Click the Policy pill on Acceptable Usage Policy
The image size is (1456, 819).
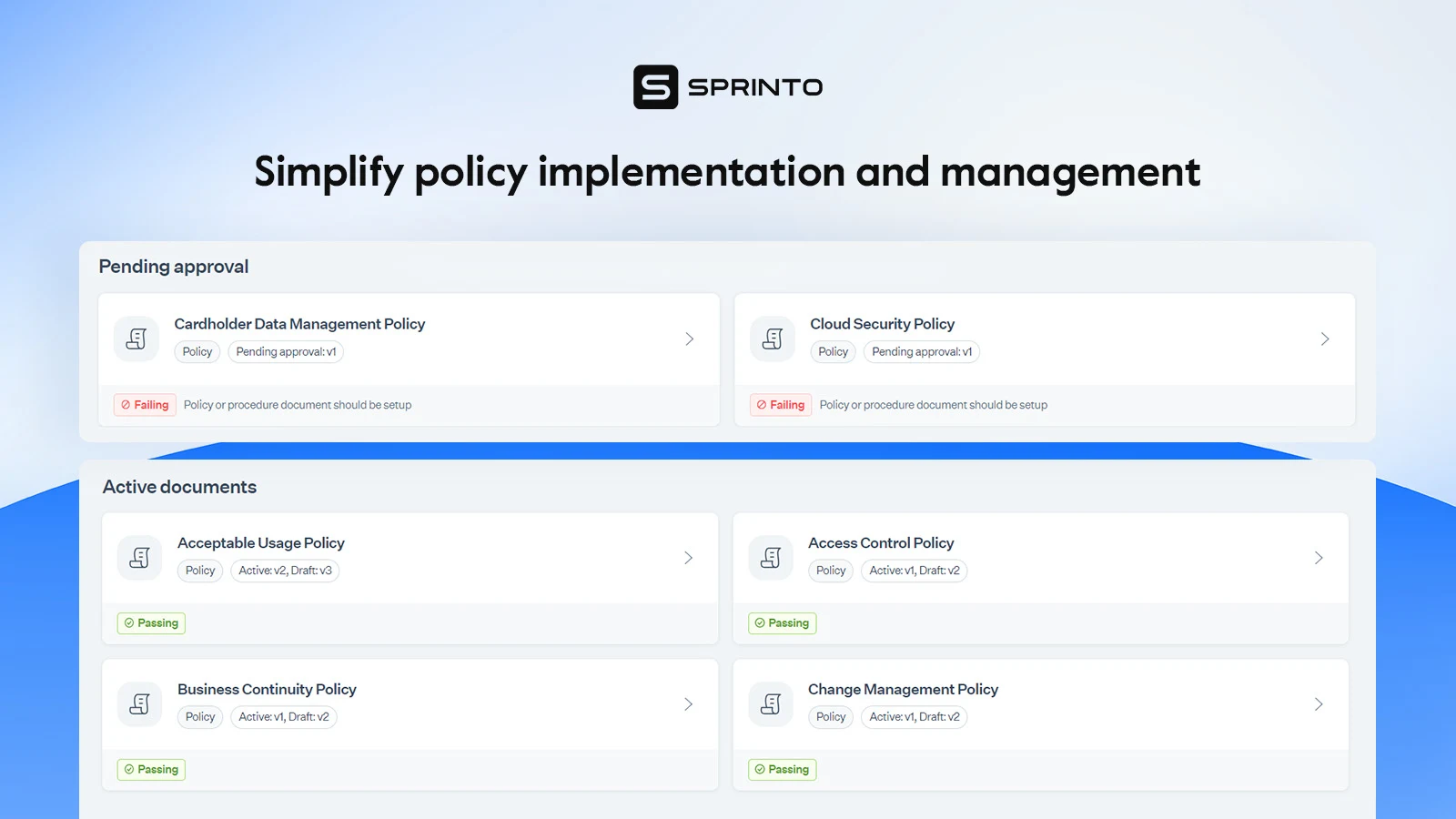tap(199, 571)
